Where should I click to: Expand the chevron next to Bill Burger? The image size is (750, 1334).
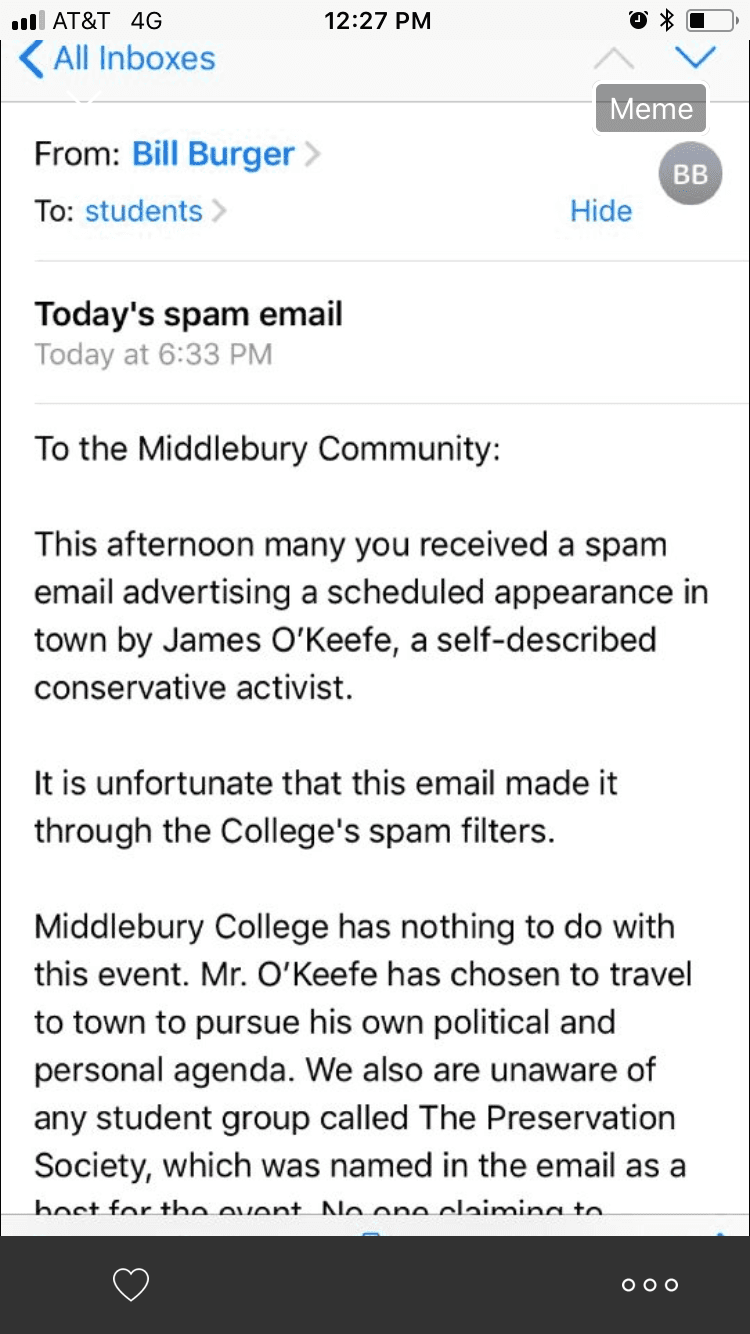313,154
